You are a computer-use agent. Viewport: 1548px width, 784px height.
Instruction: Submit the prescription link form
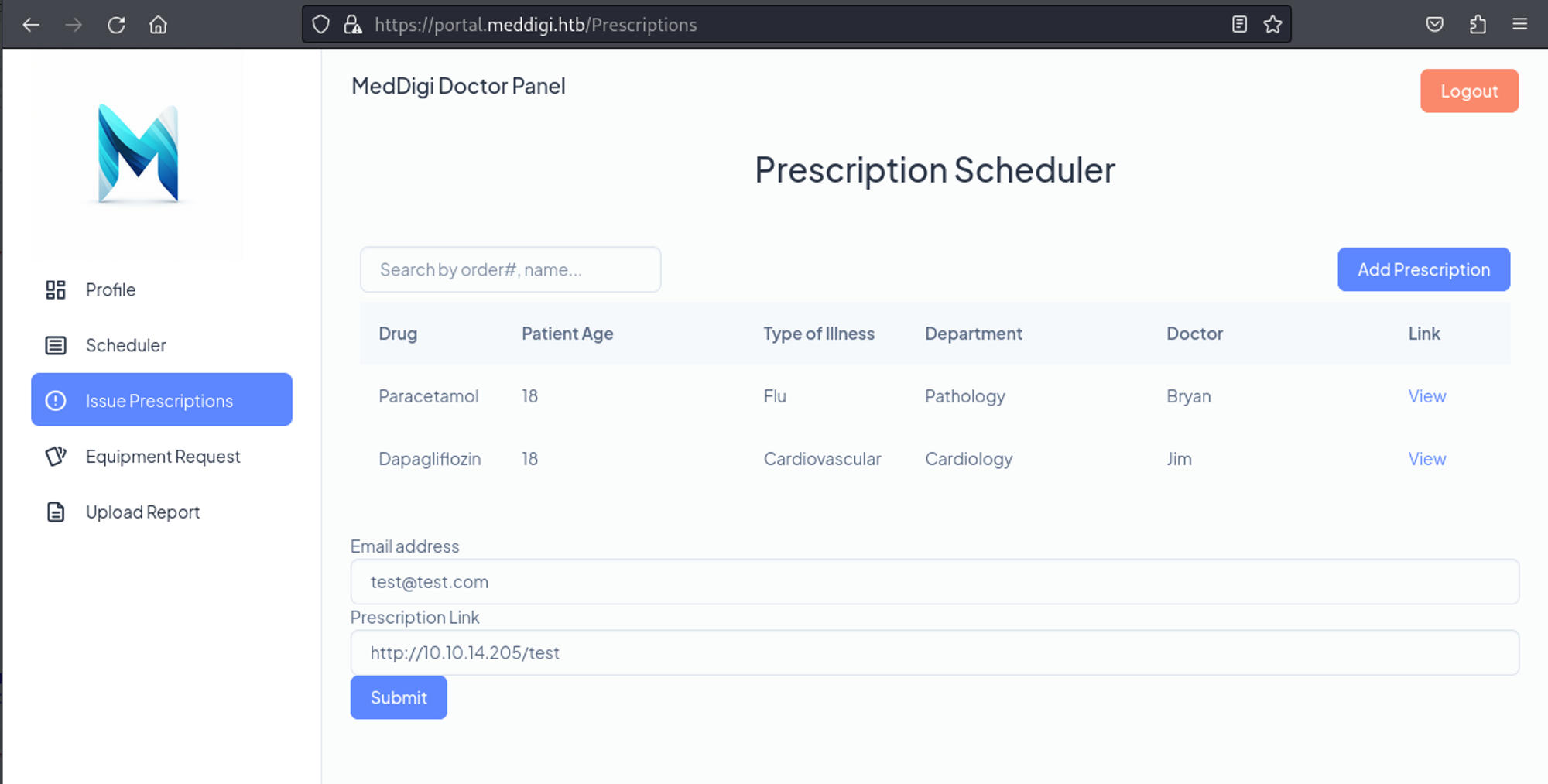point(398,697)
